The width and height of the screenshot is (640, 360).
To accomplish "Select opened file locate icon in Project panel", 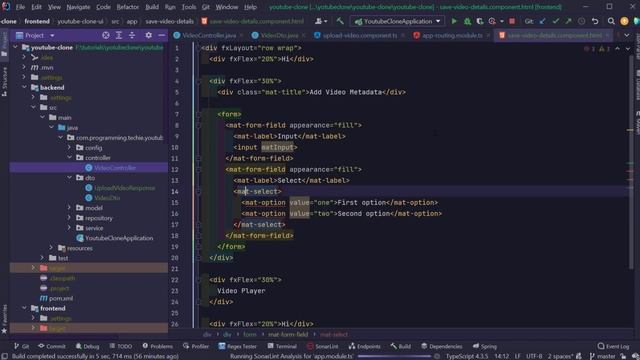I will [x=106, y=36].
